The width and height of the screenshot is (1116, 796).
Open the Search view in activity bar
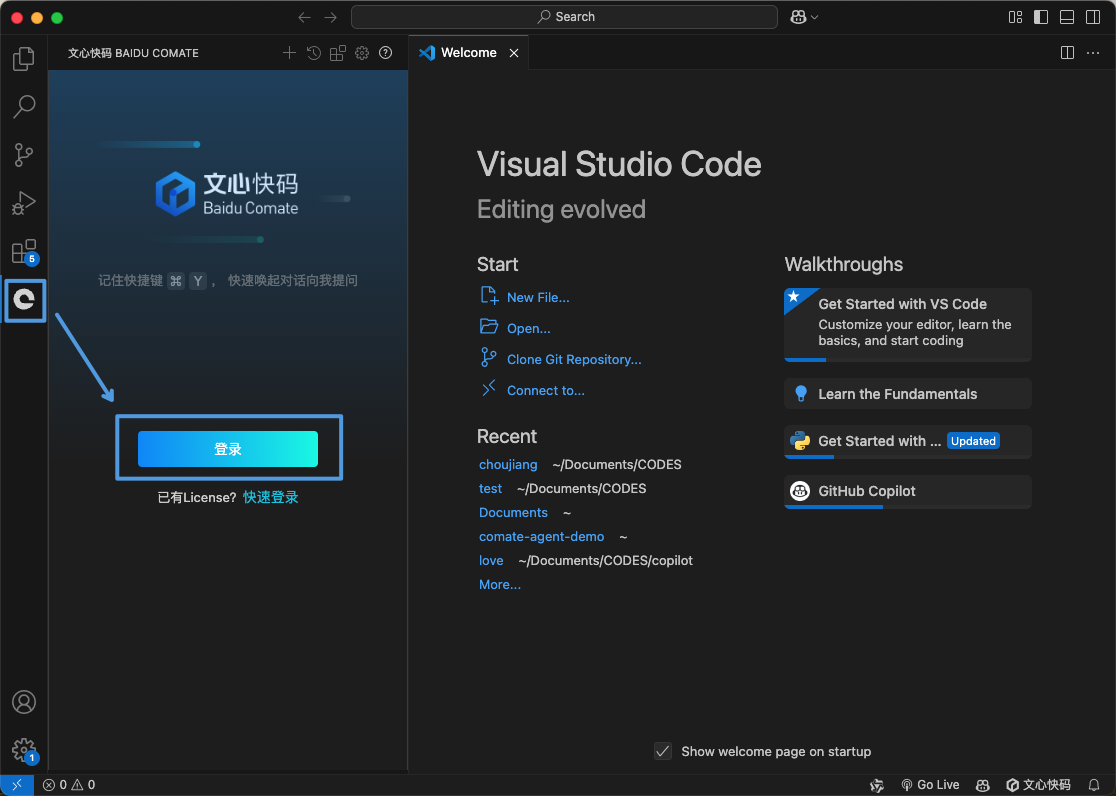point(23,106)
